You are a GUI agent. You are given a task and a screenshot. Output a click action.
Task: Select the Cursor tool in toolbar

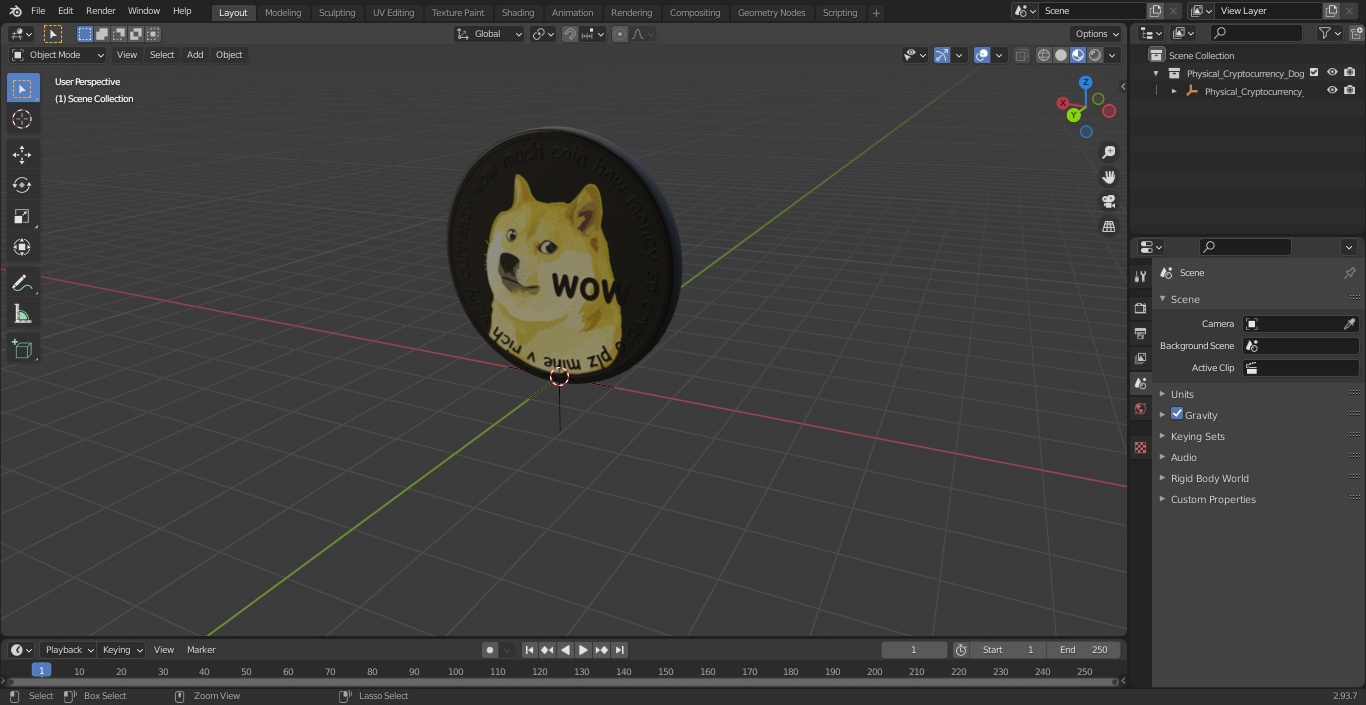coord(22,119)
